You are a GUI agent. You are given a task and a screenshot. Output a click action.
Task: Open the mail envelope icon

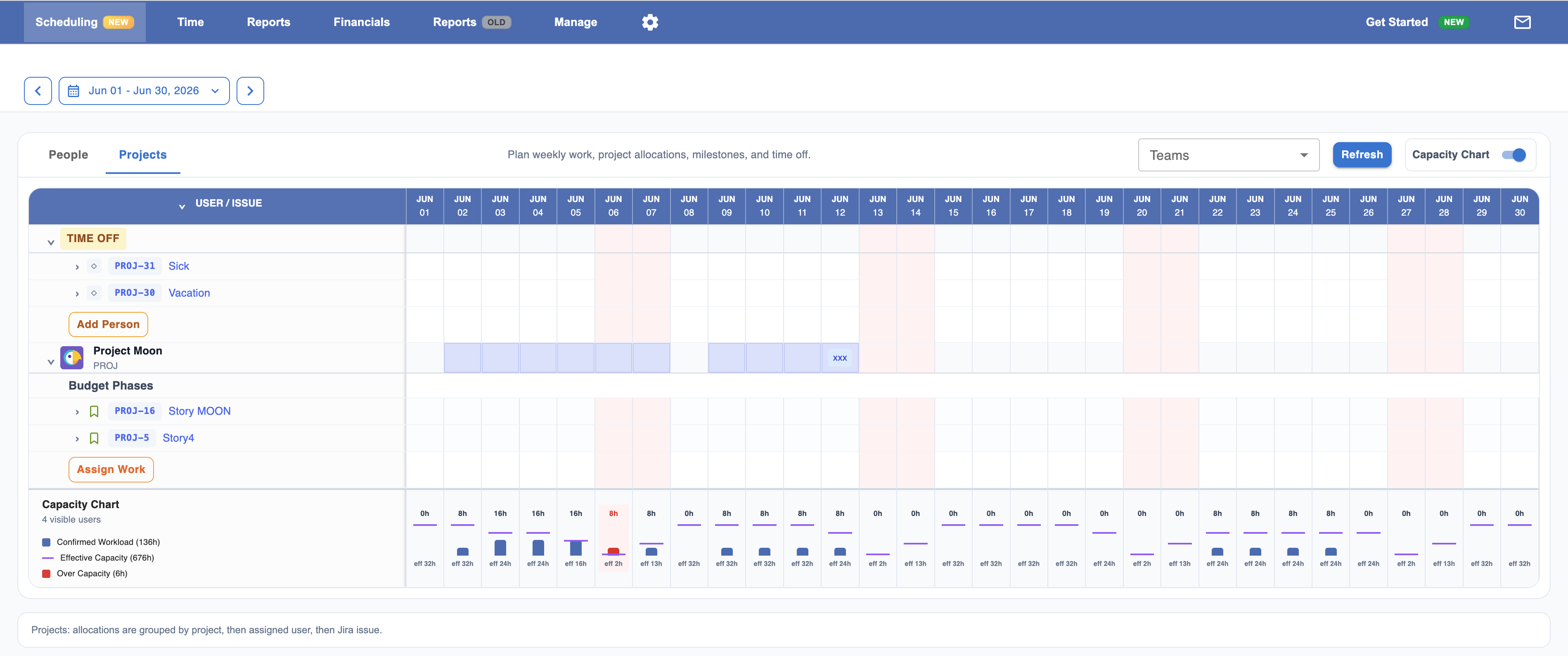click(1522, 22)
